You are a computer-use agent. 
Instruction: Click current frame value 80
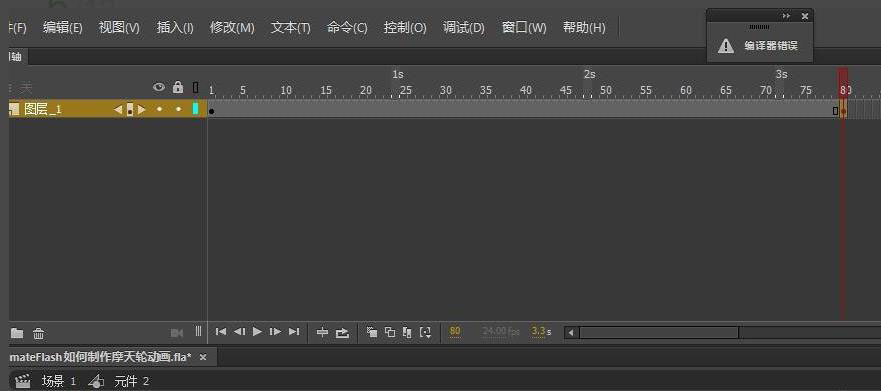tap(455, 331)
